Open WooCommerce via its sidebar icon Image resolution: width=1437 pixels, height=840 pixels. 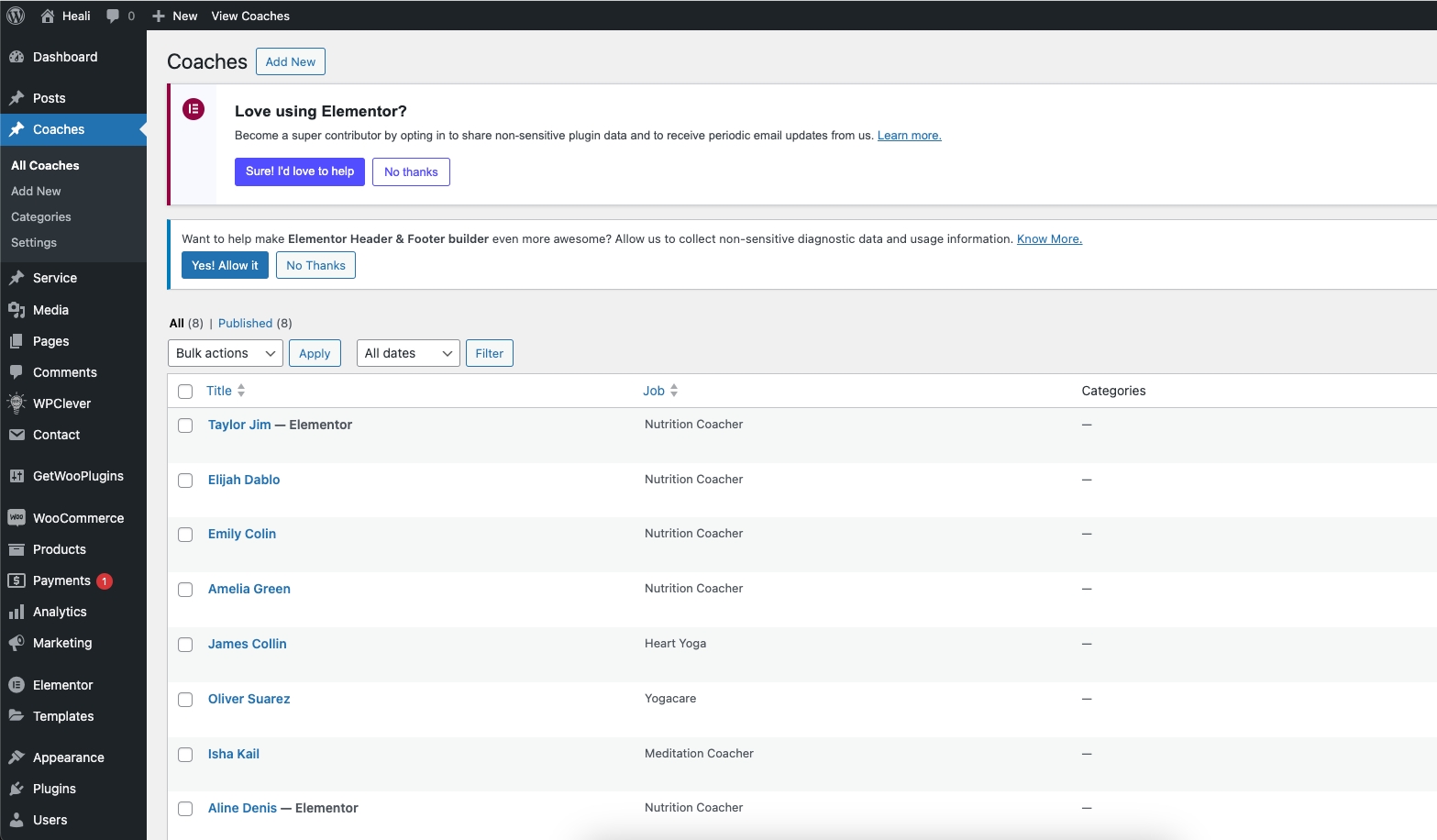click(x=17, y=518)
